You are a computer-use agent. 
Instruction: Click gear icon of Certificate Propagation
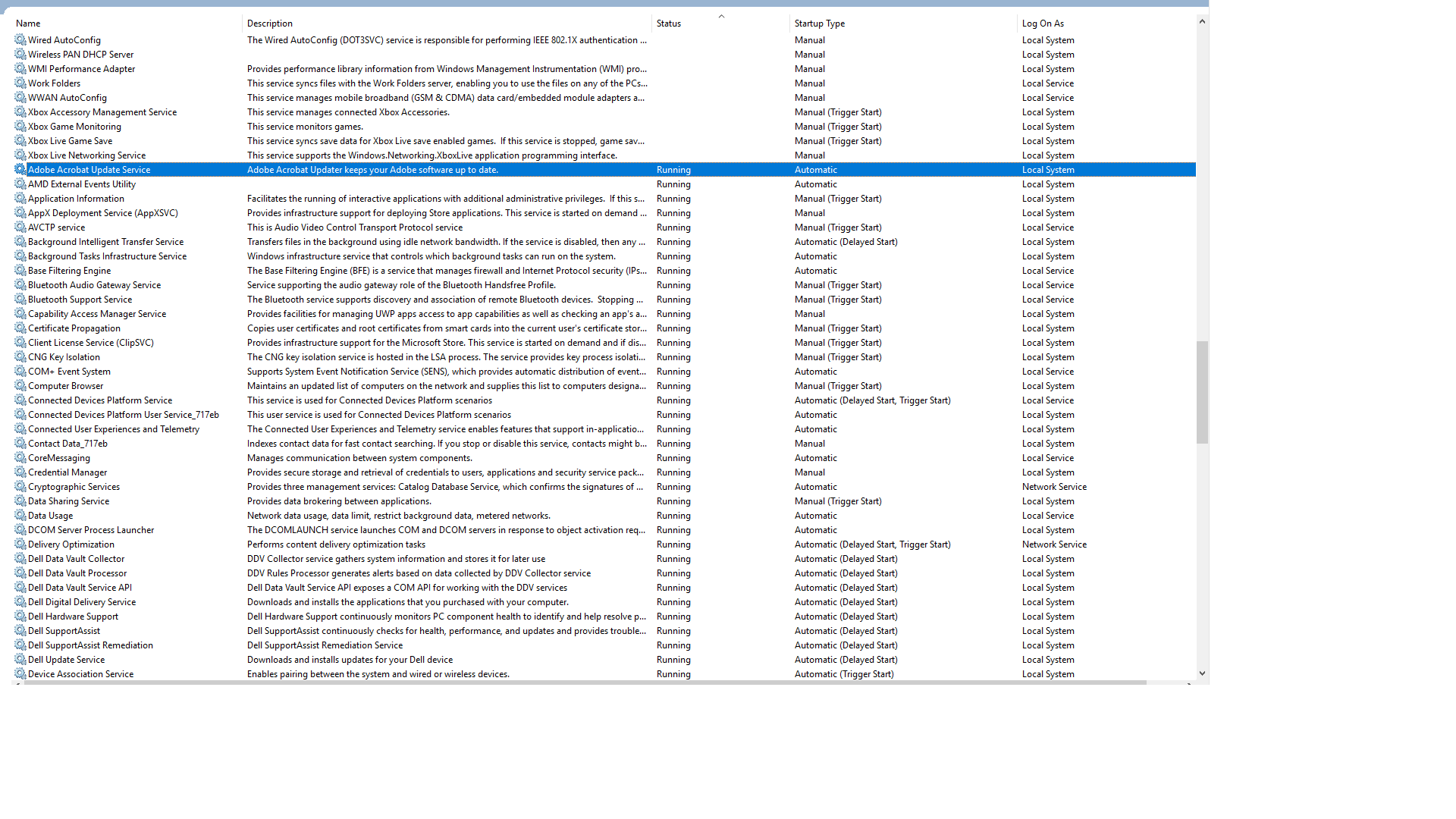(20, 328)
